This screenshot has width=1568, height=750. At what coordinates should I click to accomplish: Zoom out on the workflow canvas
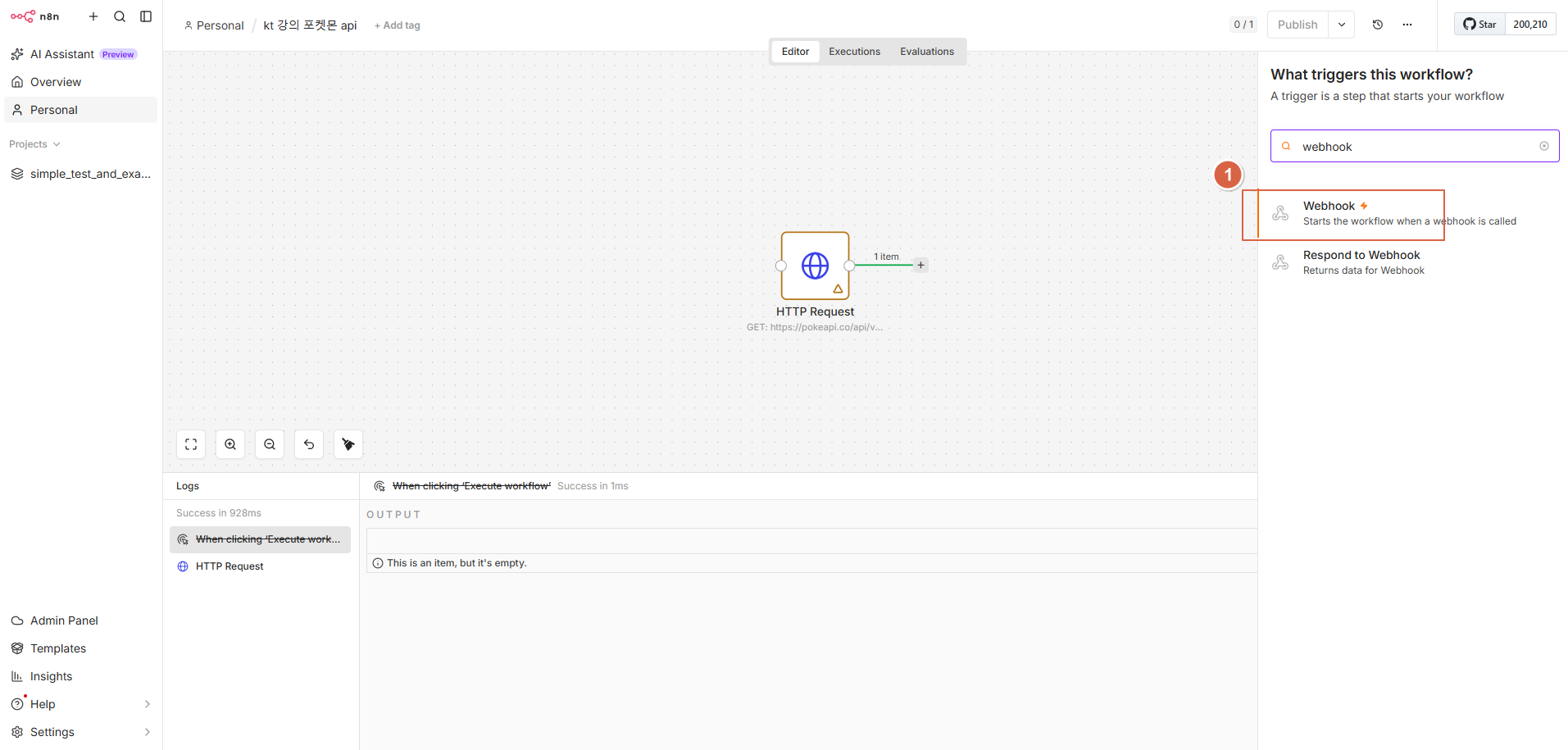[x=270, y=444]
